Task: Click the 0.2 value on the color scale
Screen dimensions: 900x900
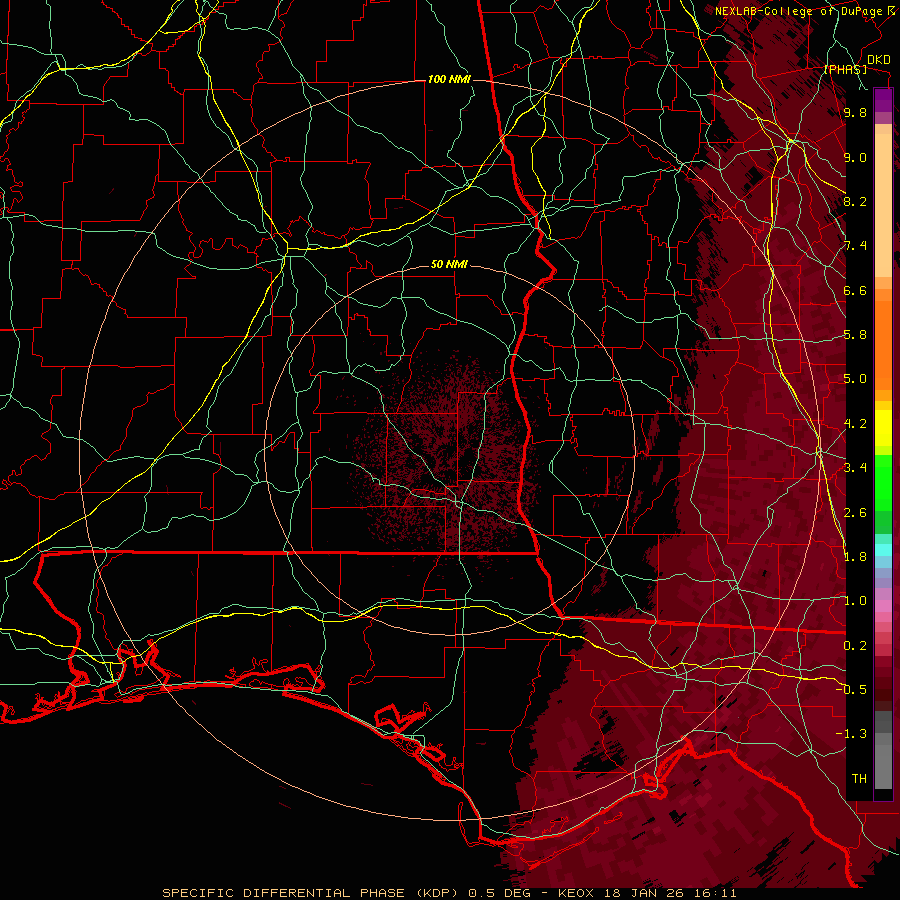Action: pyautogui.click(x=855, y=646)
